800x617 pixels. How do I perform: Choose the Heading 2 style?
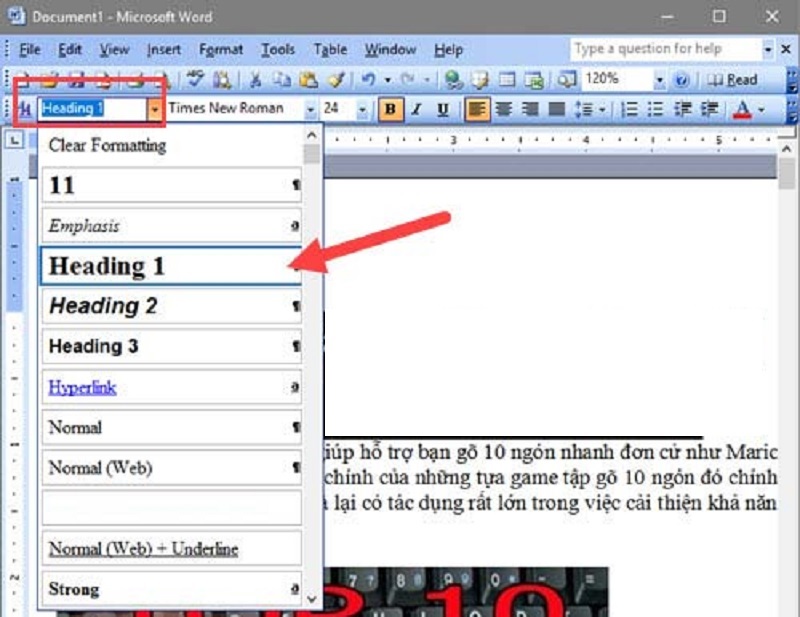coord(171,306)
